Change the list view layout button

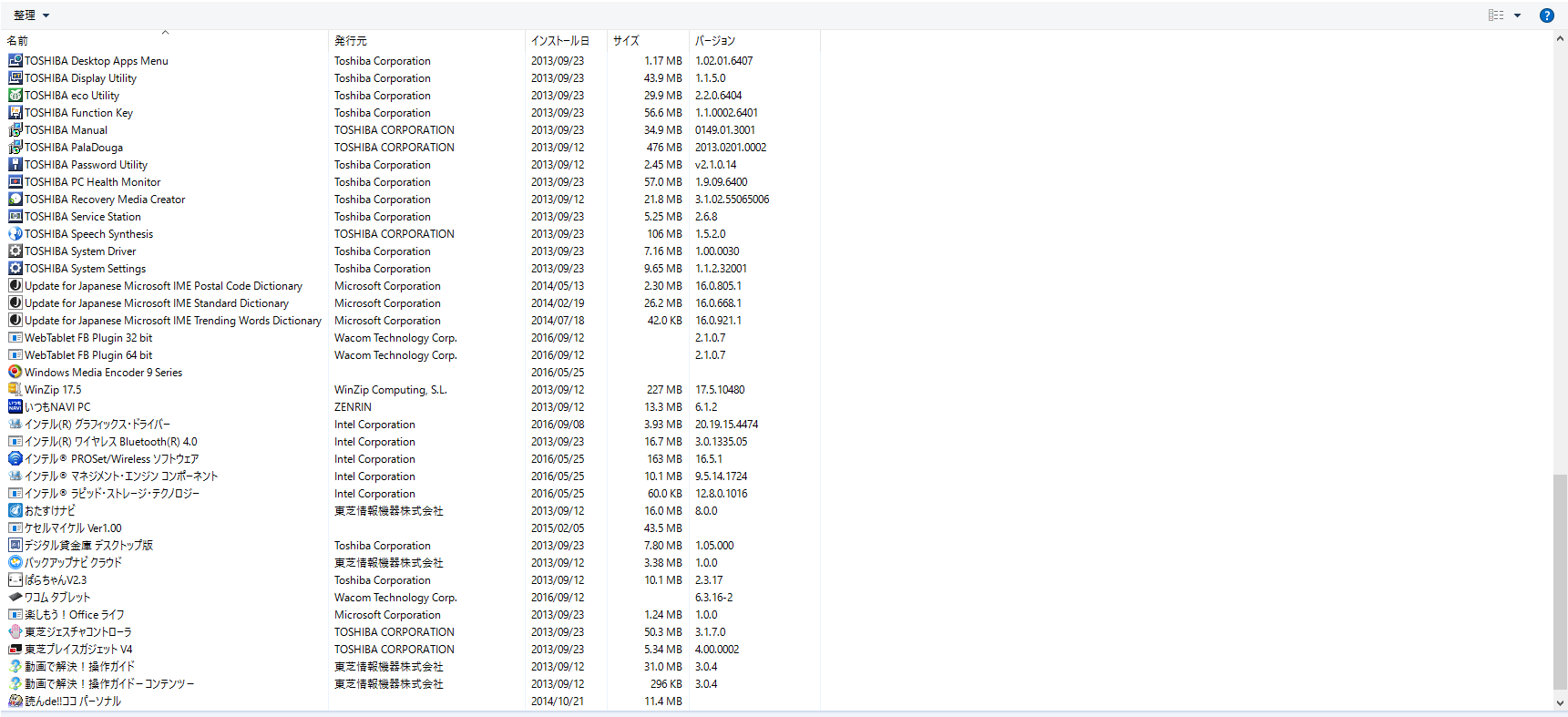(1496, 15)
